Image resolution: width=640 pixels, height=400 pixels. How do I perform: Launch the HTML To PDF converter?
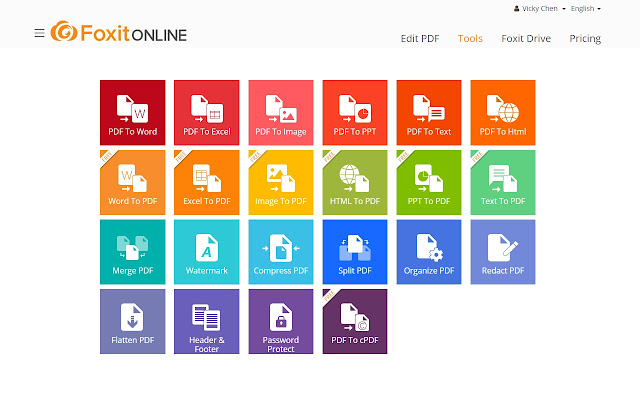[355, 182]
